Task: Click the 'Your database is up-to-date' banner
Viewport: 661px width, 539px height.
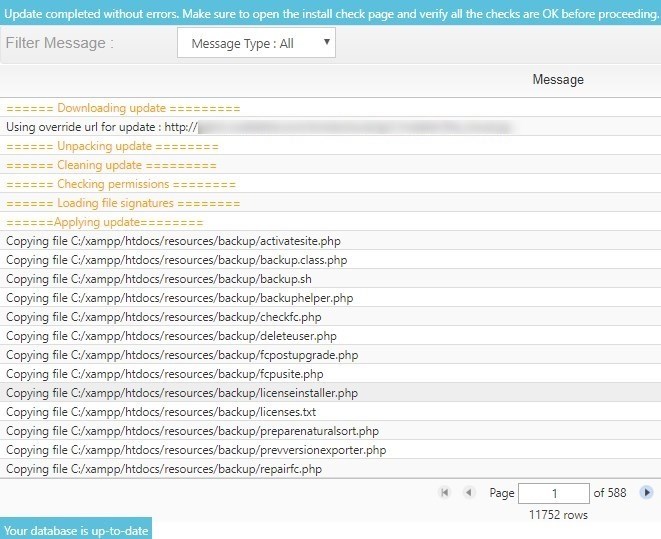Action: [76, 530]
